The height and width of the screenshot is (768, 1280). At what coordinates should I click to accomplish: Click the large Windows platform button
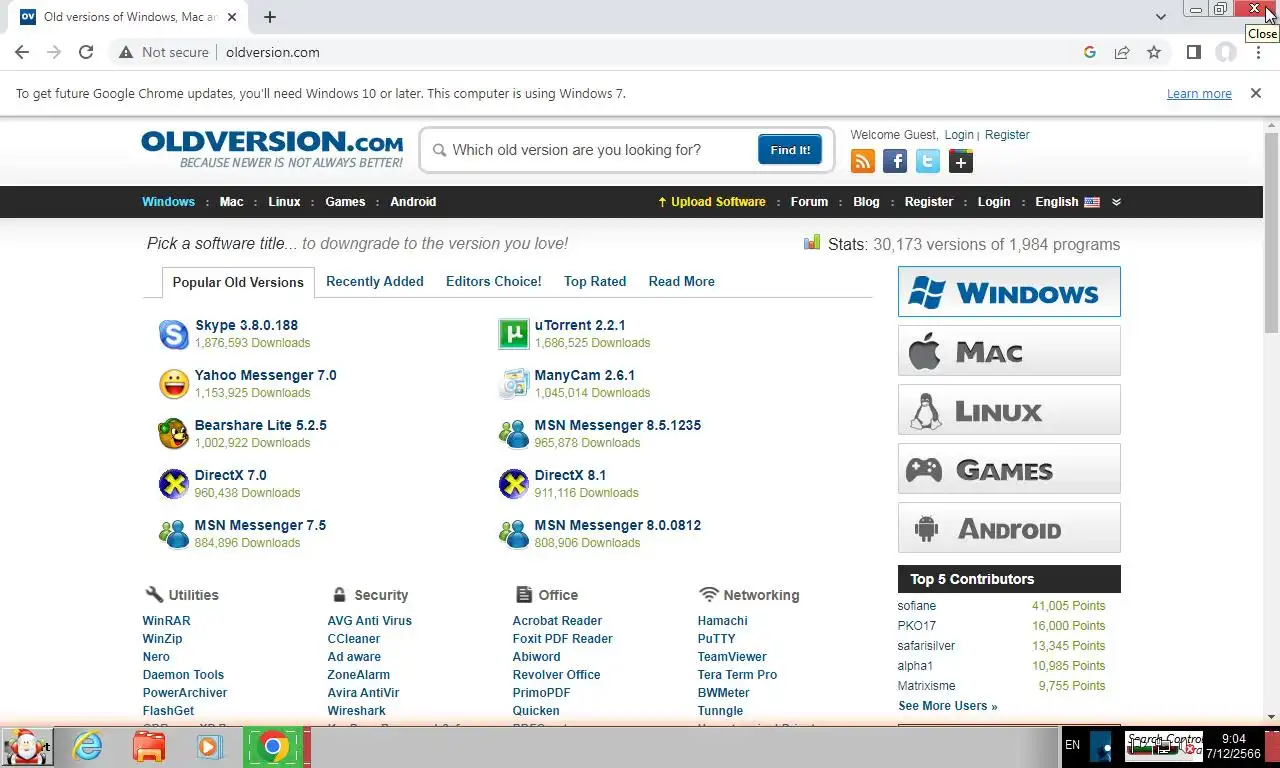(x=1009, y=292)
